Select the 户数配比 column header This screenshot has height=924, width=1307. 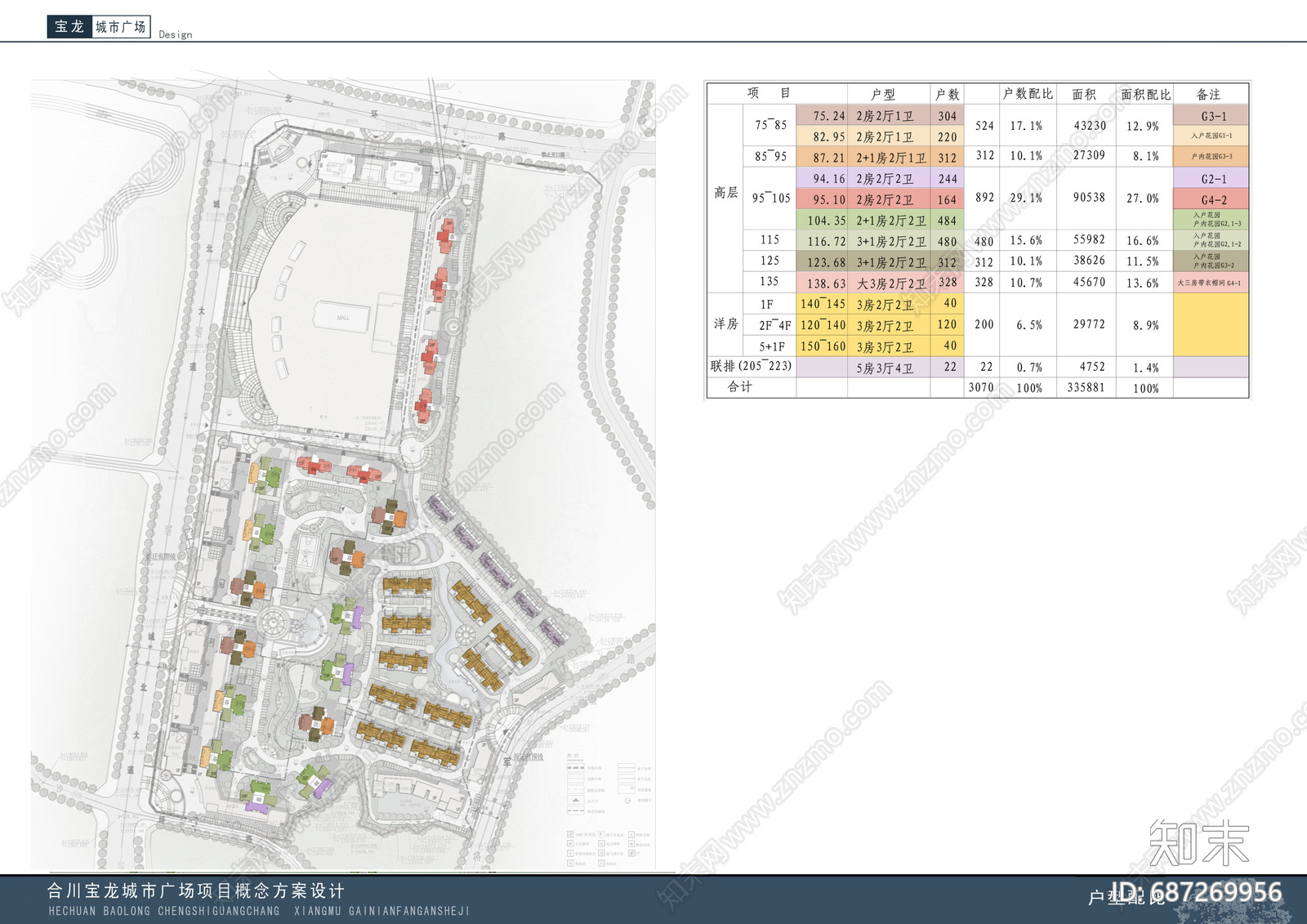pyautogui.click(x=1028, y=94)
